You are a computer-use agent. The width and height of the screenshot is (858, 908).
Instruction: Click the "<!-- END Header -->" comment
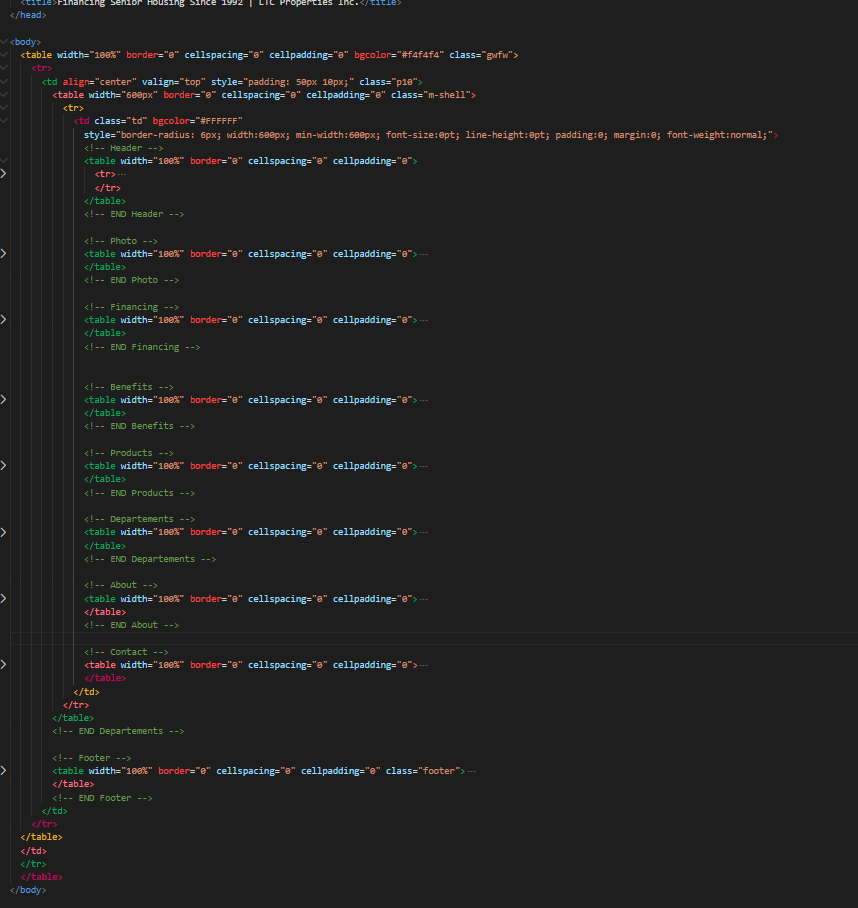134,214
